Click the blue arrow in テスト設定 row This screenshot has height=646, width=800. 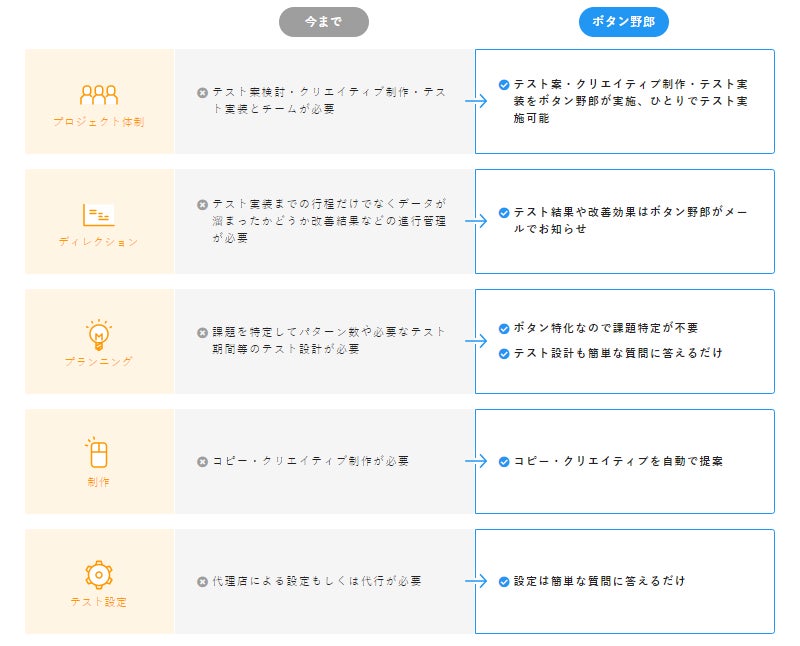click(x=475, y=581)
